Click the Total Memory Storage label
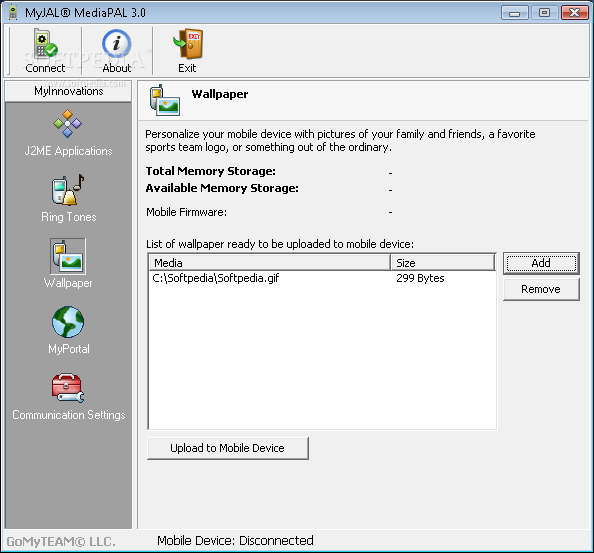The image size is (594, 553). (x=211, y=171)
